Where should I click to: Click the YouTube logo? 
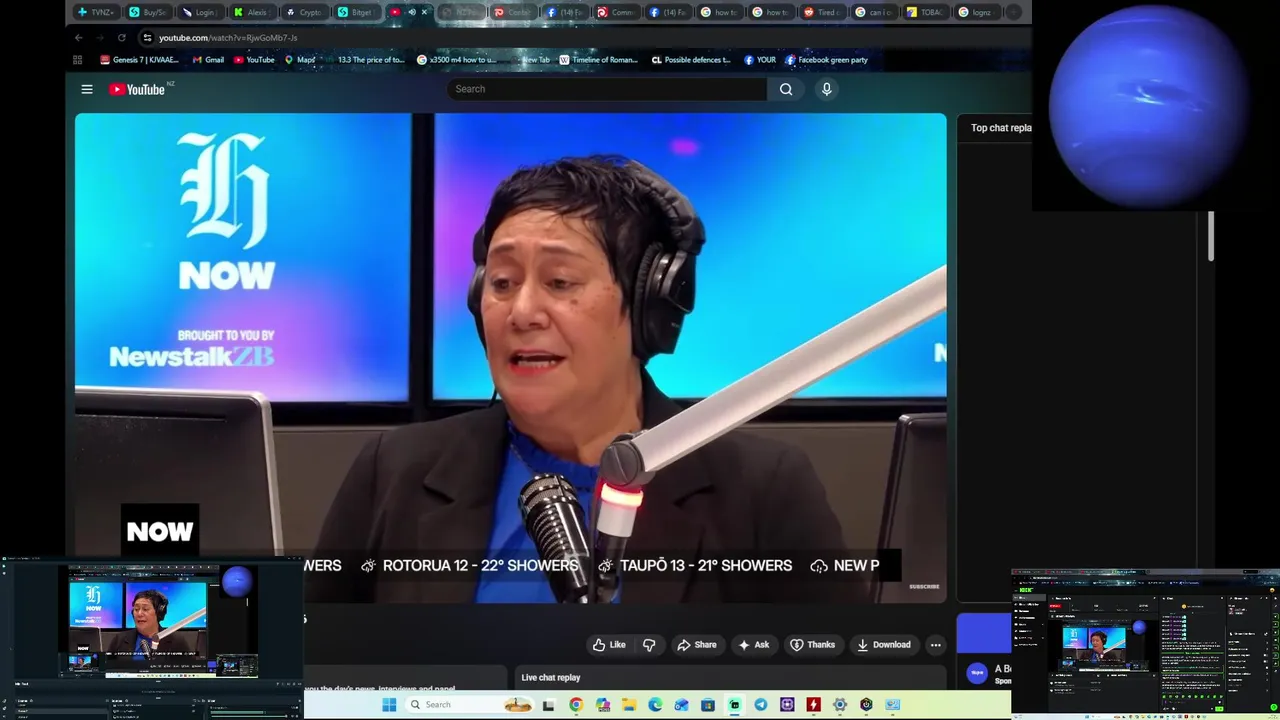137,89
